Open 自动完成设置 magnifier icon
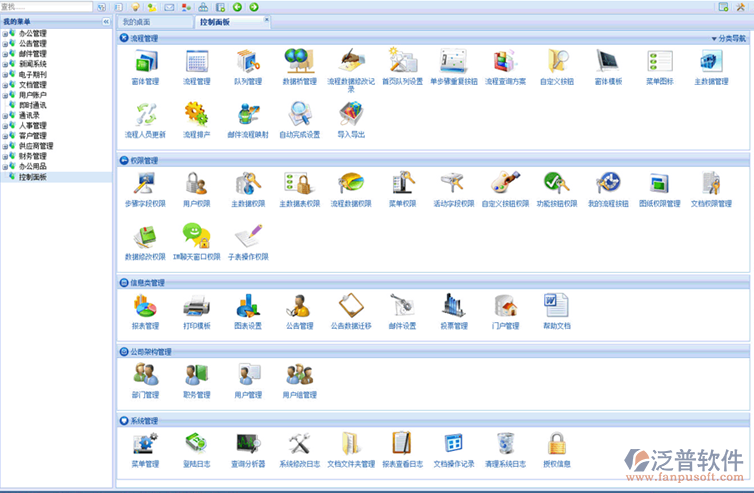754x493 pixels. [300, 114]
